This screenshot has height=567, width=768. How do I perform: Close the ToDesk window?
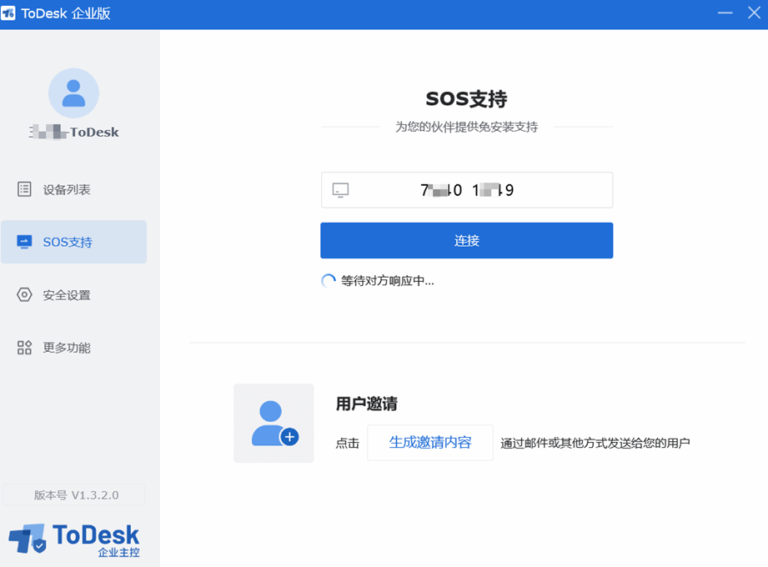point(754,13)
